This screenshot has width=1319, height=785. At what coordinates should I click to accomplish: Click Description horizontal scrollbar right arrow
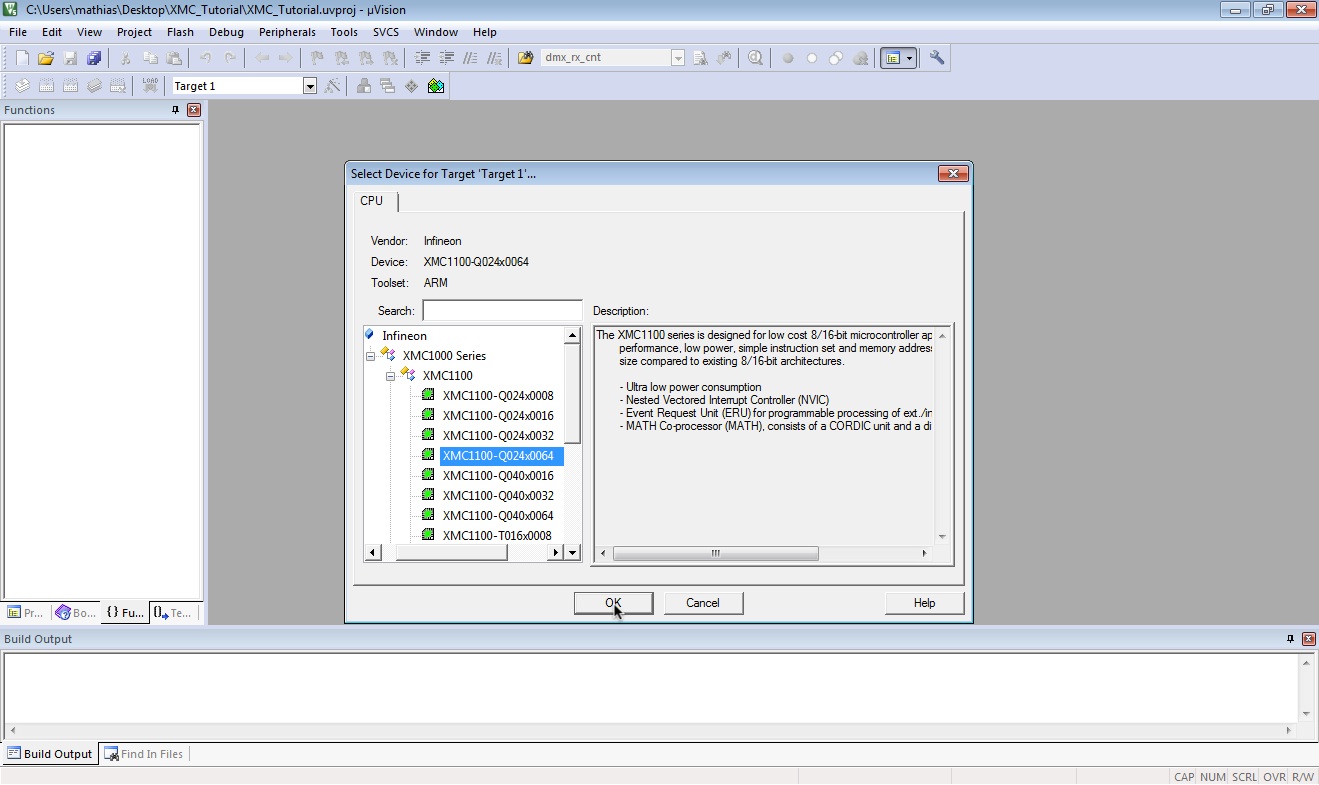pos(924,553)
